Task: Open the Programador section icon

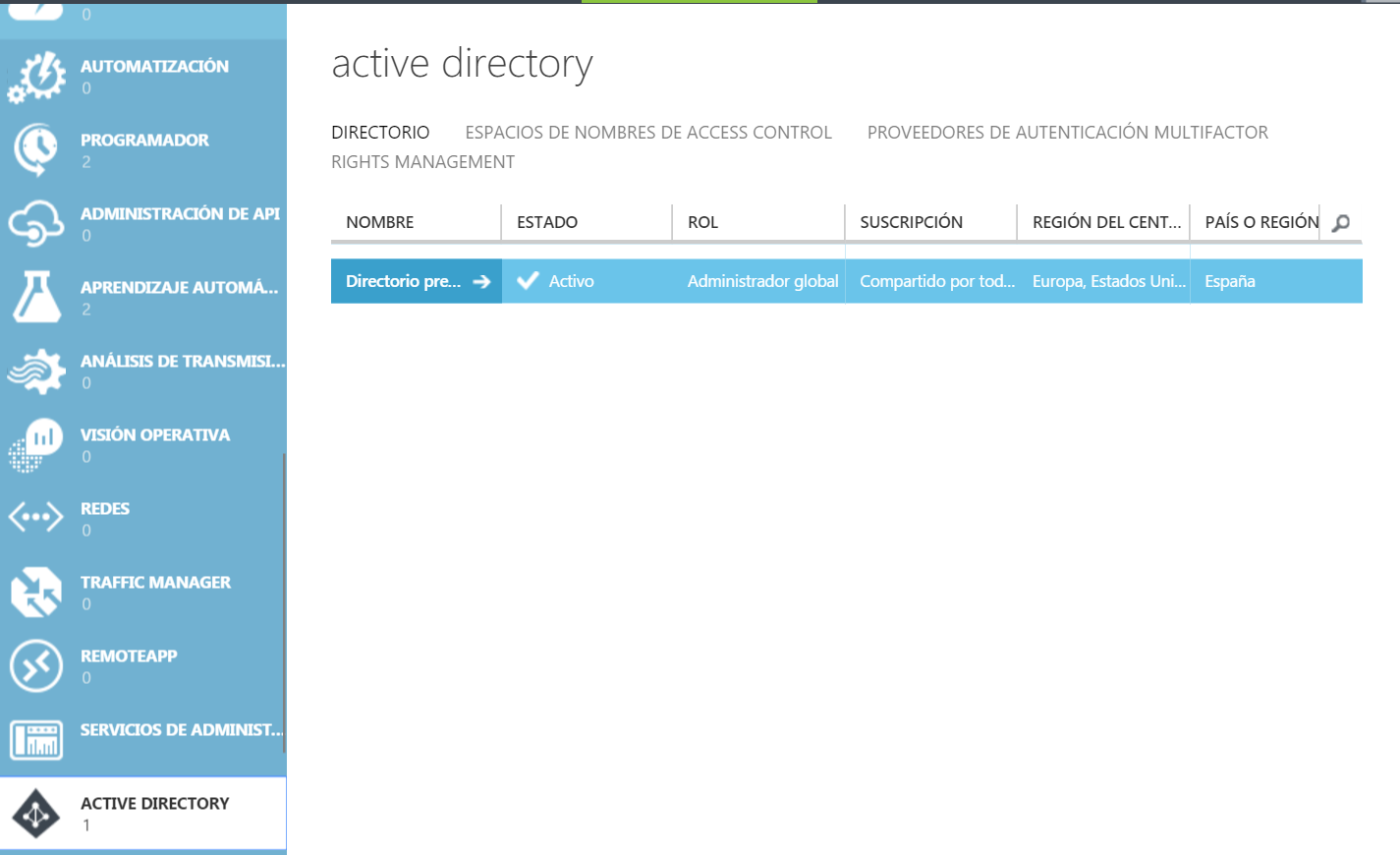Action: (36, 150)
